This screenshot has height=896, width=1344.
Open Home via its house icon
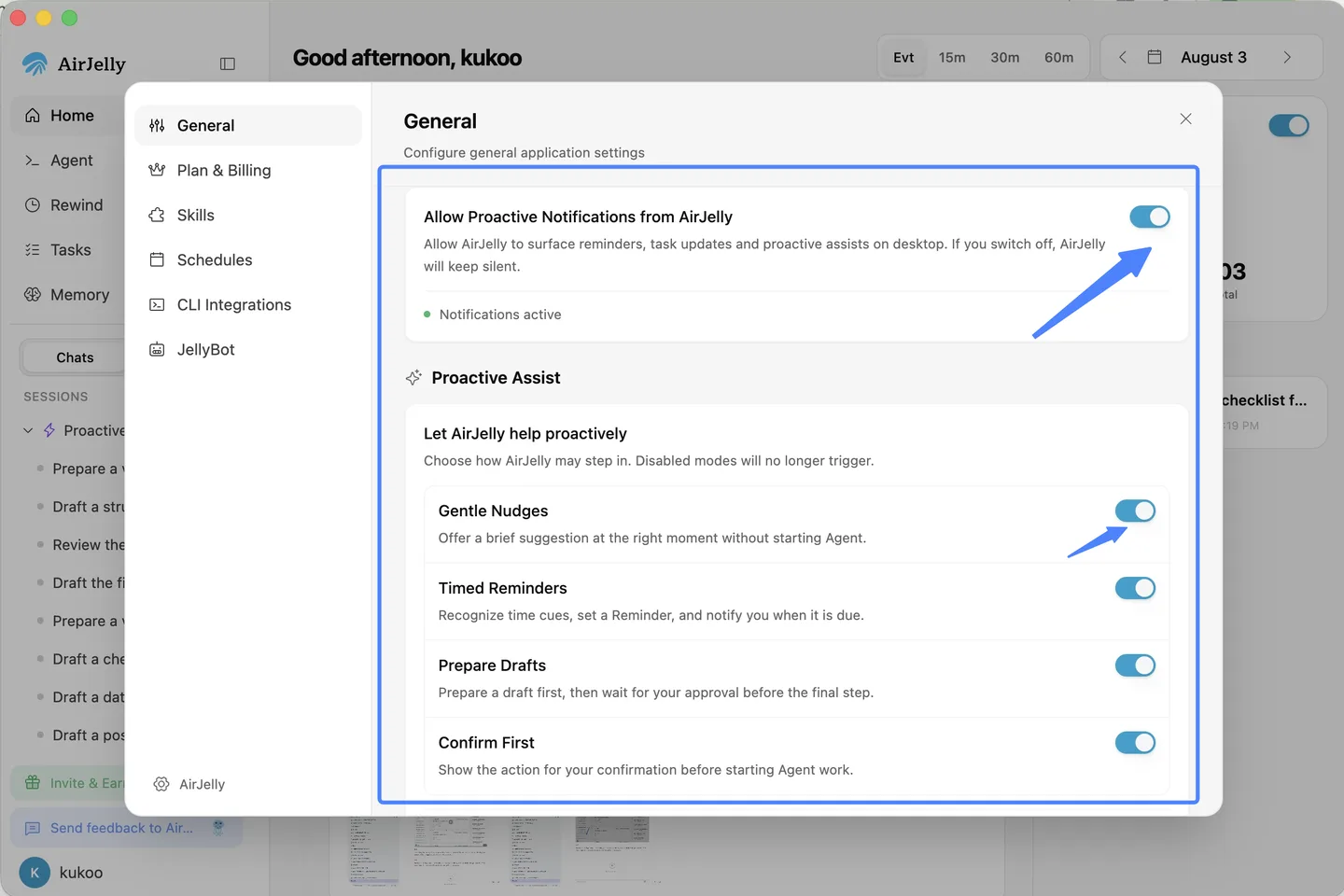(33, 116)
